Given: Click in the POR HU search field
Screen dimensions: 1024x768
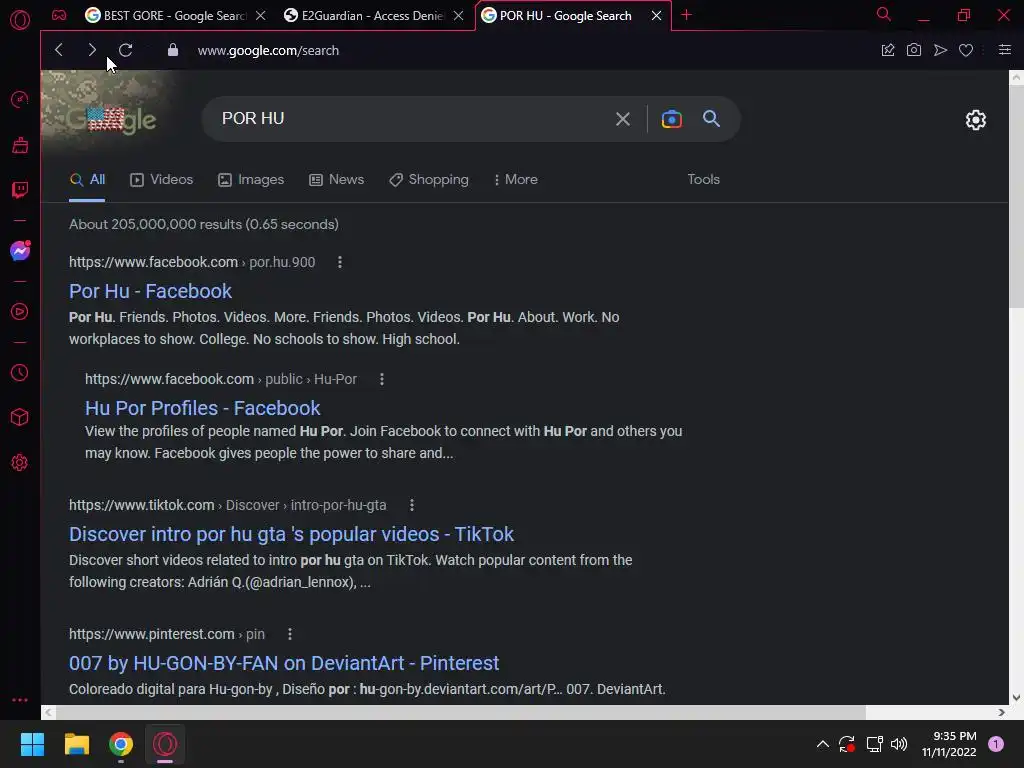Looking at the screenshot, I should [x=411, y=118].
